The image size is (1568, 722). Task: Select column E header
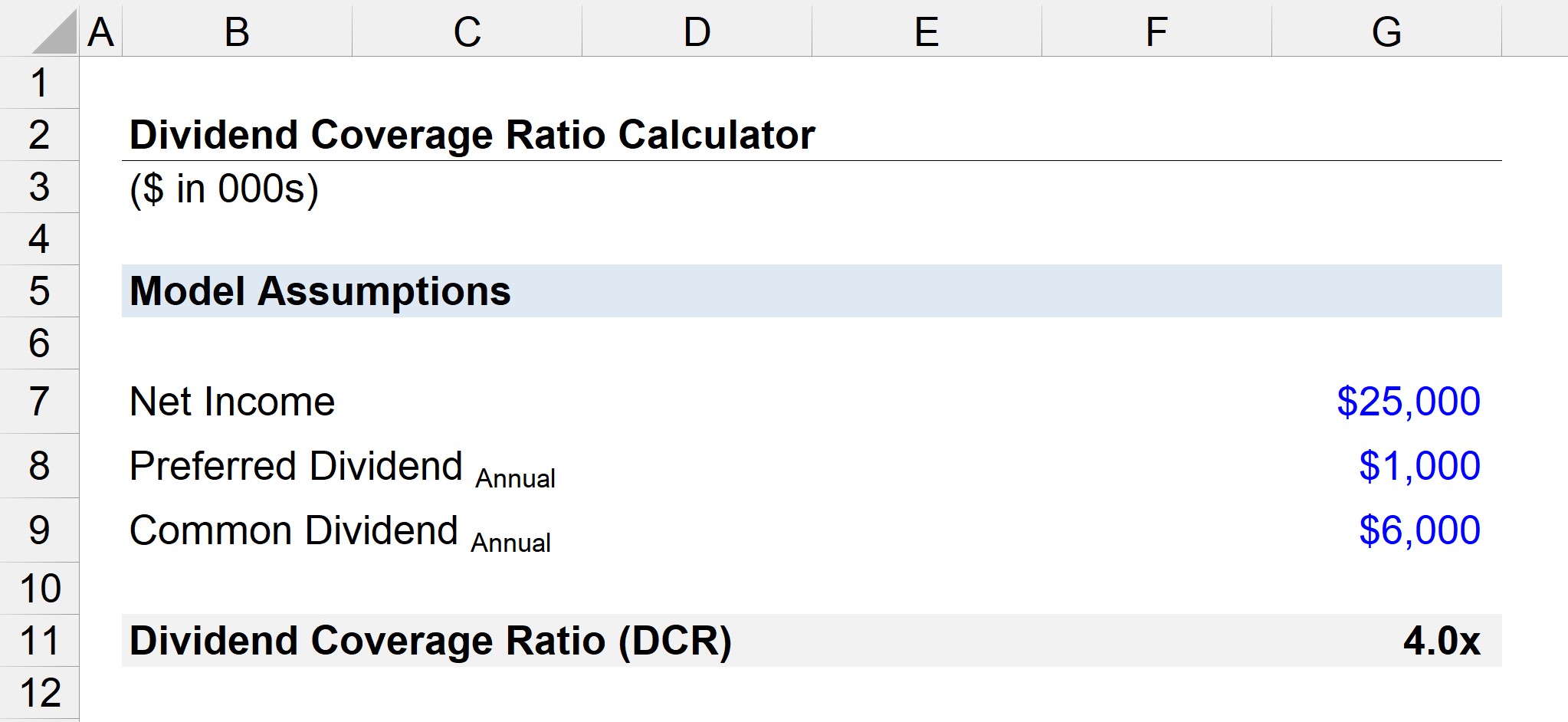tap(927, 31)
